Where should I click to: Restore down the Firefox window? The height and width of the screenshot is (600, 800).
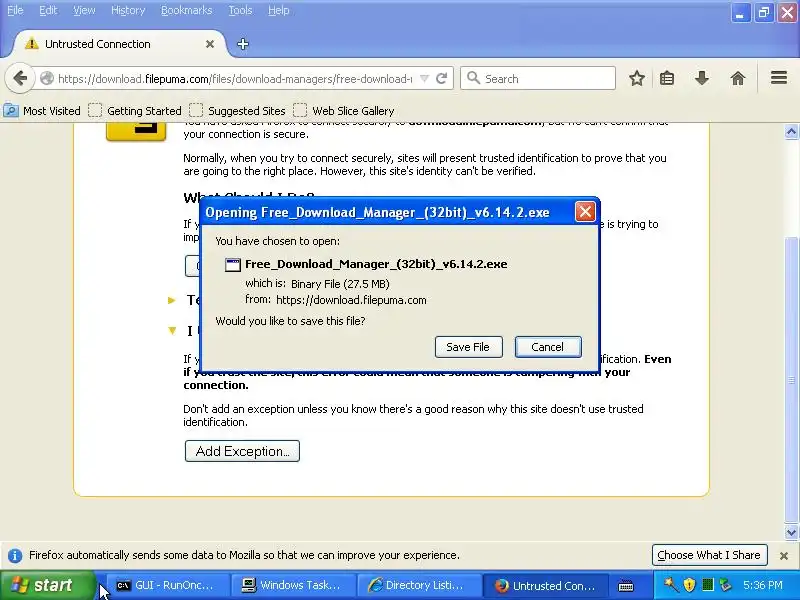click(x=763, y=13)
